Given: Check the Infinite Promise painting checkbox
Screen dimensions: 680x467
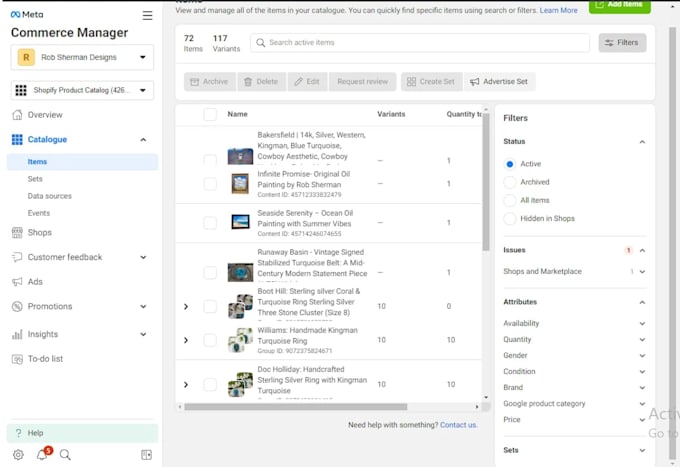Looking at the screenshot, I should tap(210, 184).
